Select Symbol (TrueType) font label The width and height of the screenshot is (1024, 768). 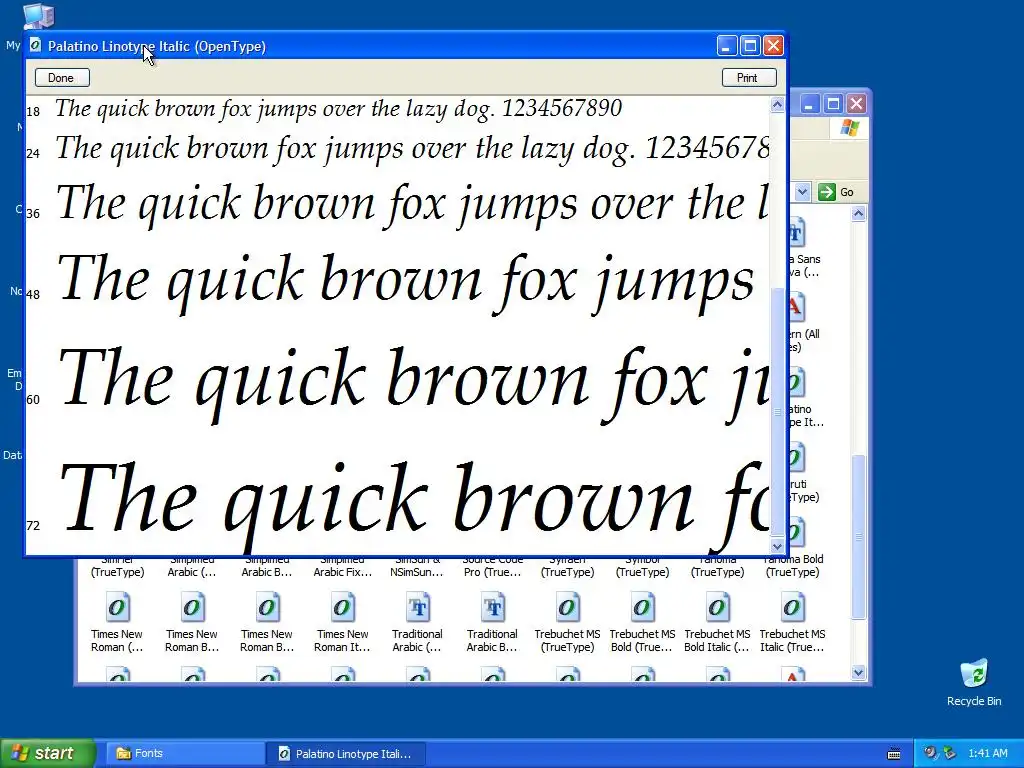[x=643, y=566]
